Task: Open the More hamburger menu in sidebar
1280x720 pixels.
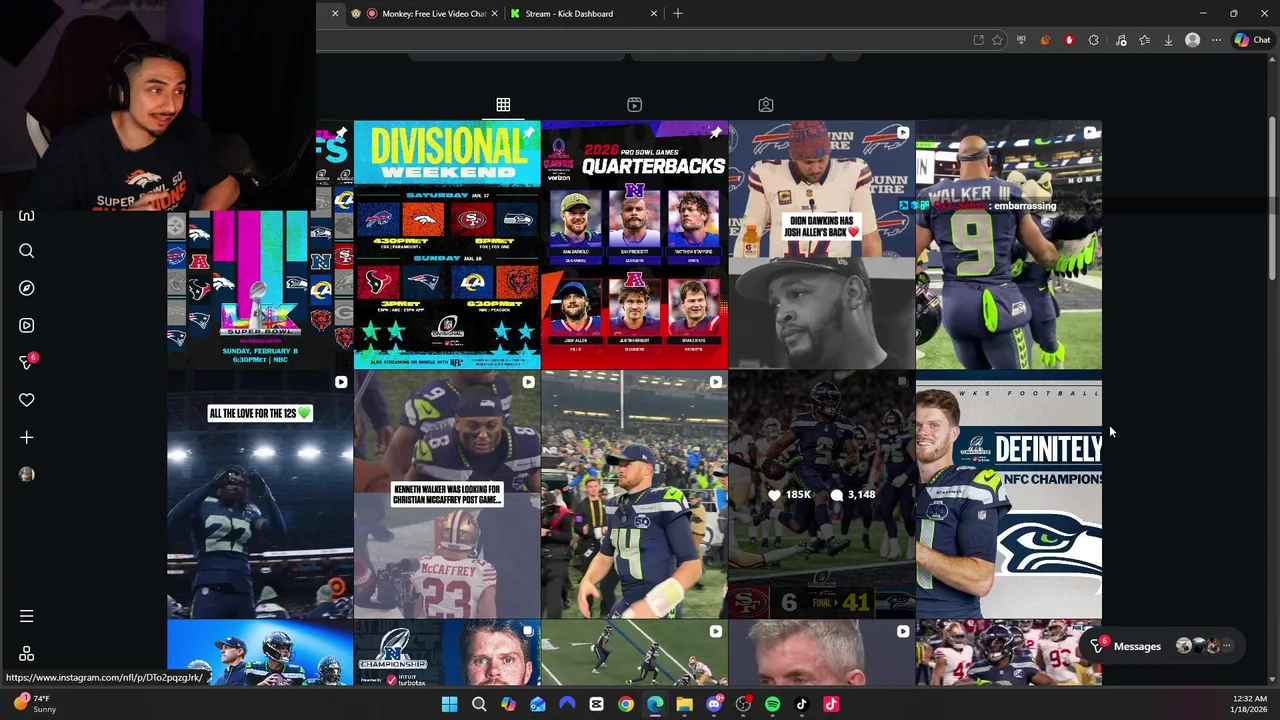Action: click(x=27, y=616)
